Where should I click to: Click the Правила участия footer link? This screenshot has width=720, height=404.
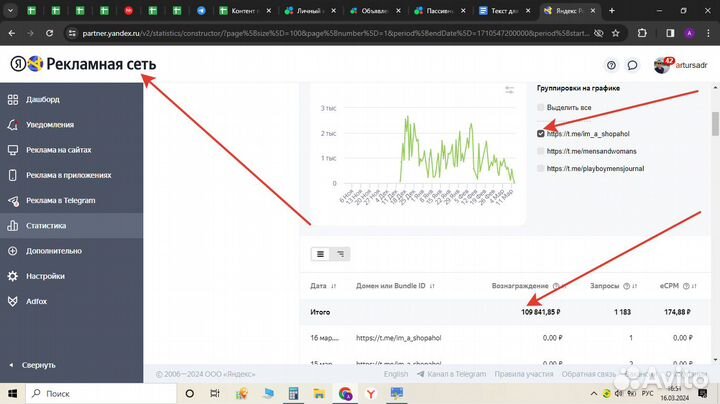point(525,374)
